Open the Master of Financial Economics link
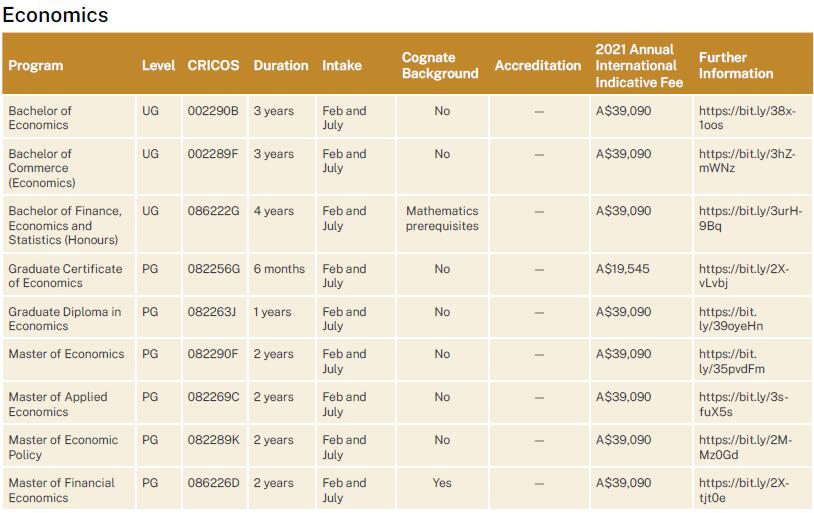The height and width of the screenshot is (513, 814). (743, 490)
